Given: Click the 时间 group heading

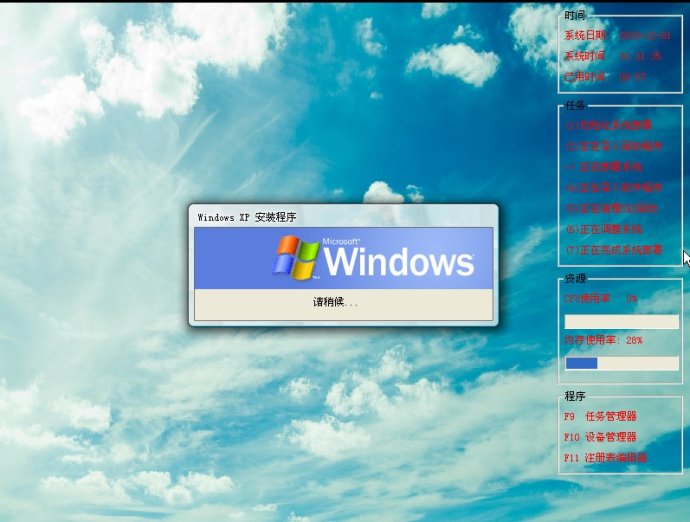Looking at the screenshot, I should (575, 15).
